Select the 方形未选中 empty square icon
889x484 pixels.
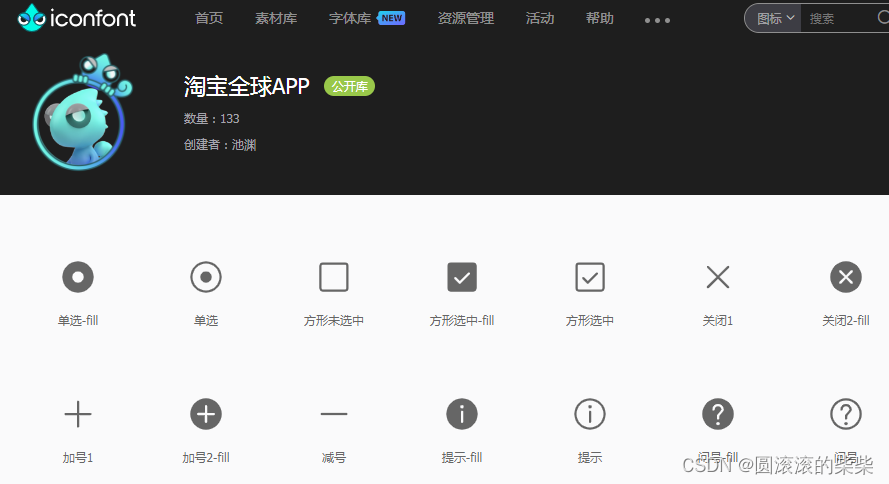[x=334, y=277]
